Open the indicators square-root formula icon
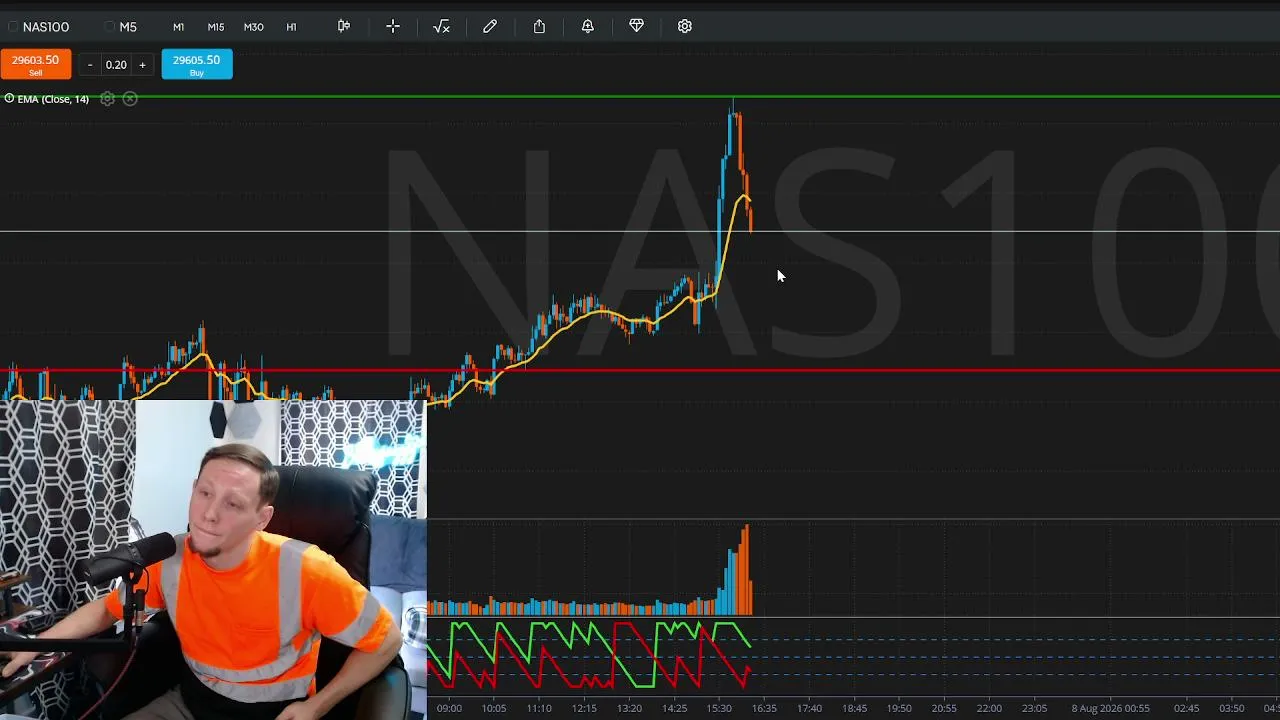The image size is (1280, 720). tap(441, 26)
